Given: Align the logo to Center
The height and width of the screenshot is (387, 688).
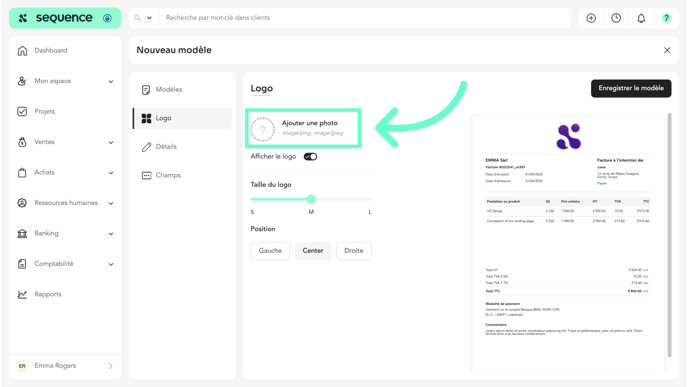Looking at the screenshot, I should pos(313,251).
